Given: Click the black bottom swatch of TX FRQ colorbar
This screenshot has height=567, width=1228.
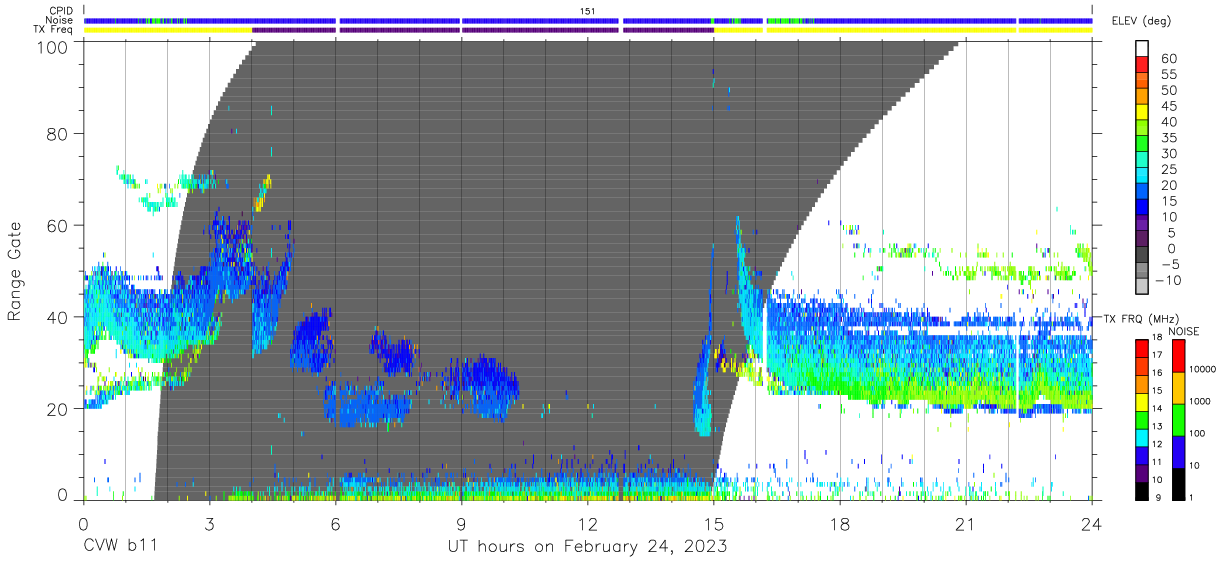Looking at the screenshot, I should coord(1142,489).
